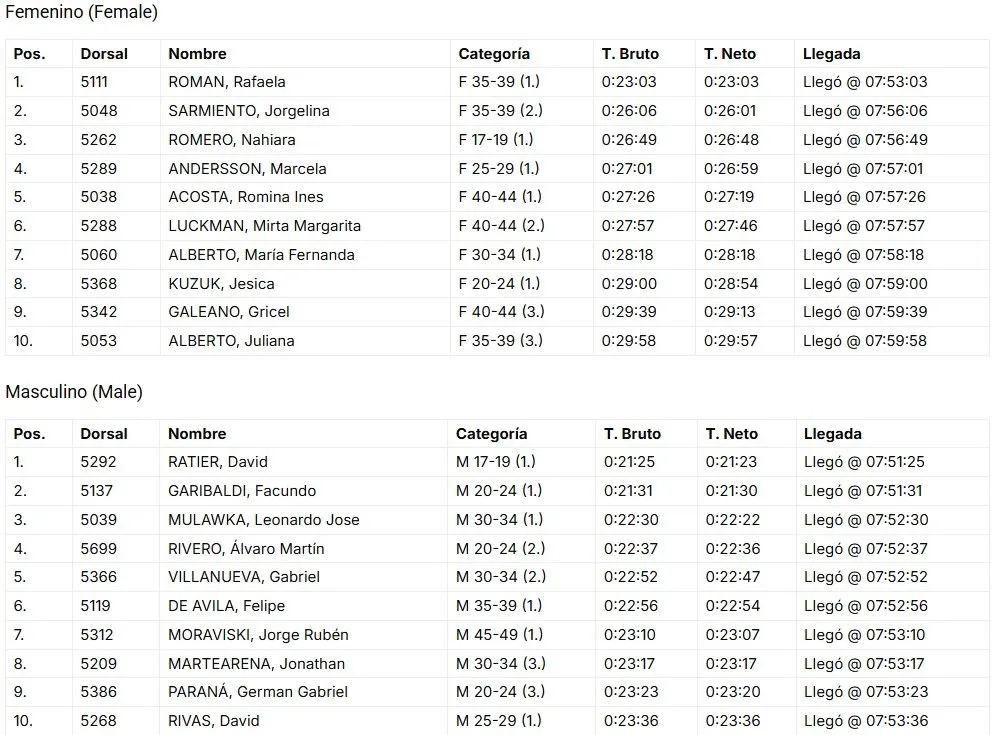Screen dimensions: 992x735
Task: Click the Nombre header in Female table
Action: [197, 54]
